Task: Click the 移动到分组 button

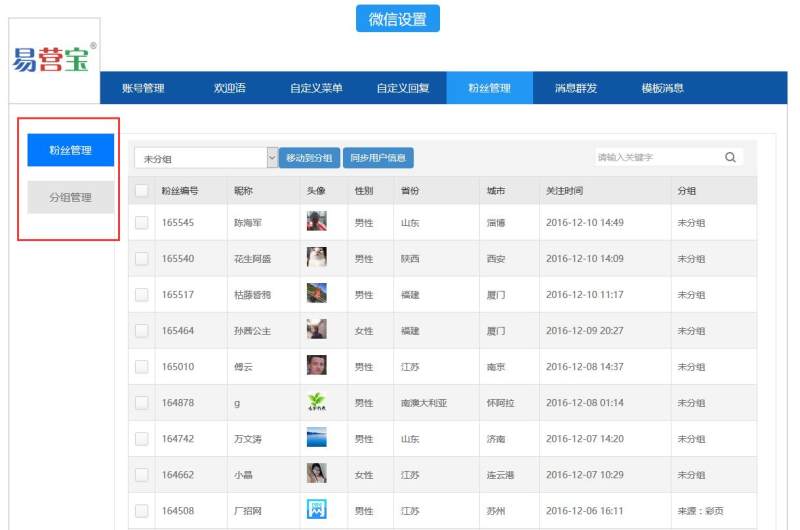Action: tap(309, 158)
